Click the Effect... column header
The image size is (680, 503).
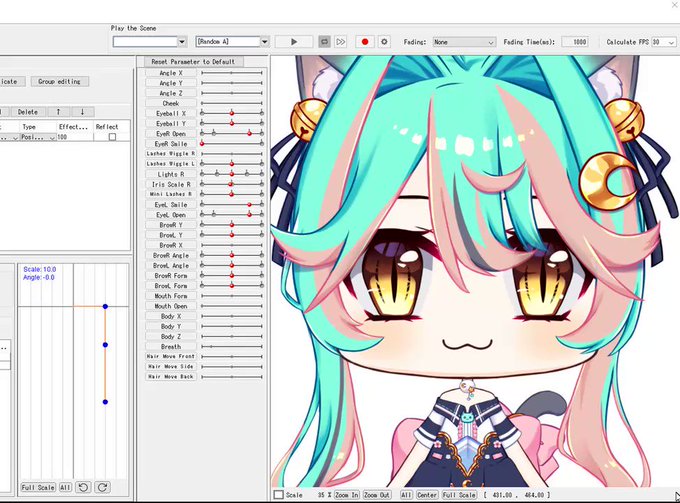[x=75, y=127]
